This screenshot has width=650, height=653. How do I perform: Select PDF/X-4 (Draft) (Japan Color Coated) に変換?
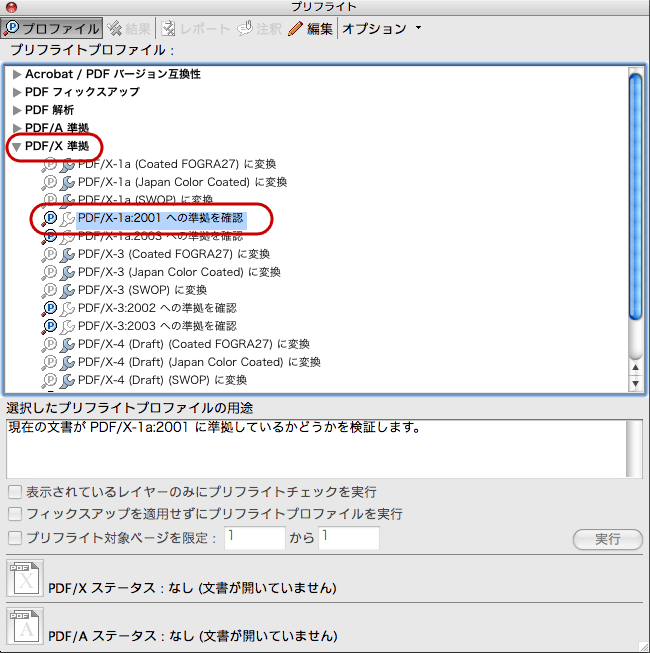click(x=199, y=362)
